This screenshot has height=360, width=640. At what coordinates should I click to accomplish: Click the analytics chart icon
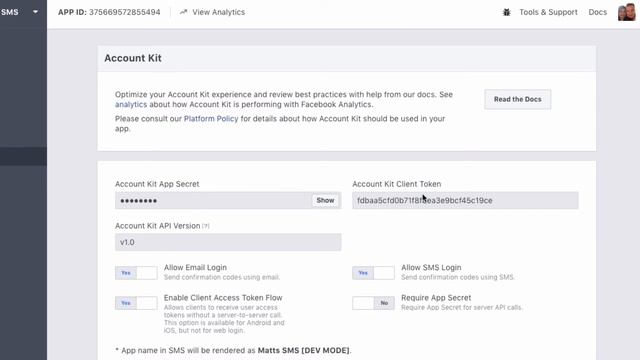pos(184,12)
